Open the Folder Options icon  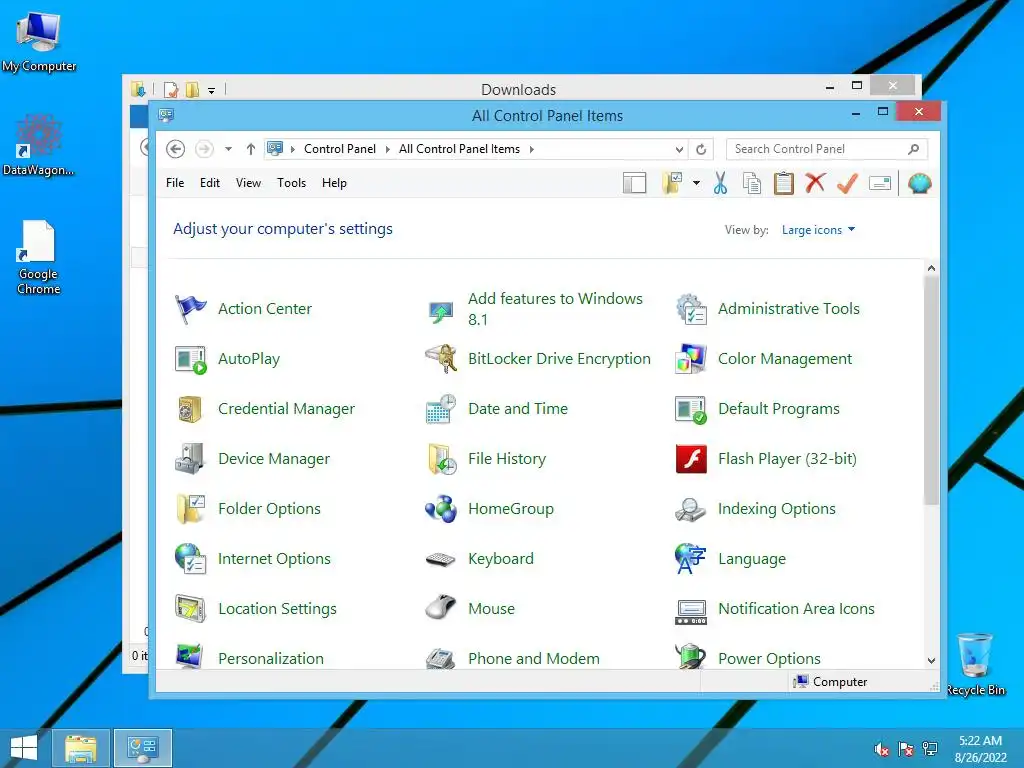pyautogui.click(x=191, y=509)
